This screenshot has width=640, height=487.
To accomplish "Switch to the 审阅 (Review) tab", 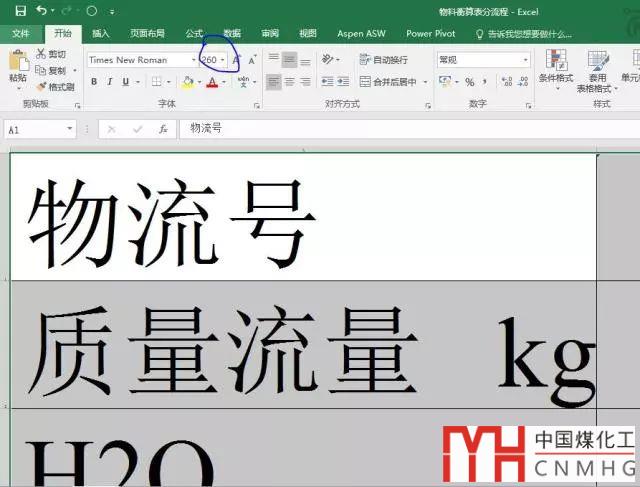I will click(x=270, y=33).
